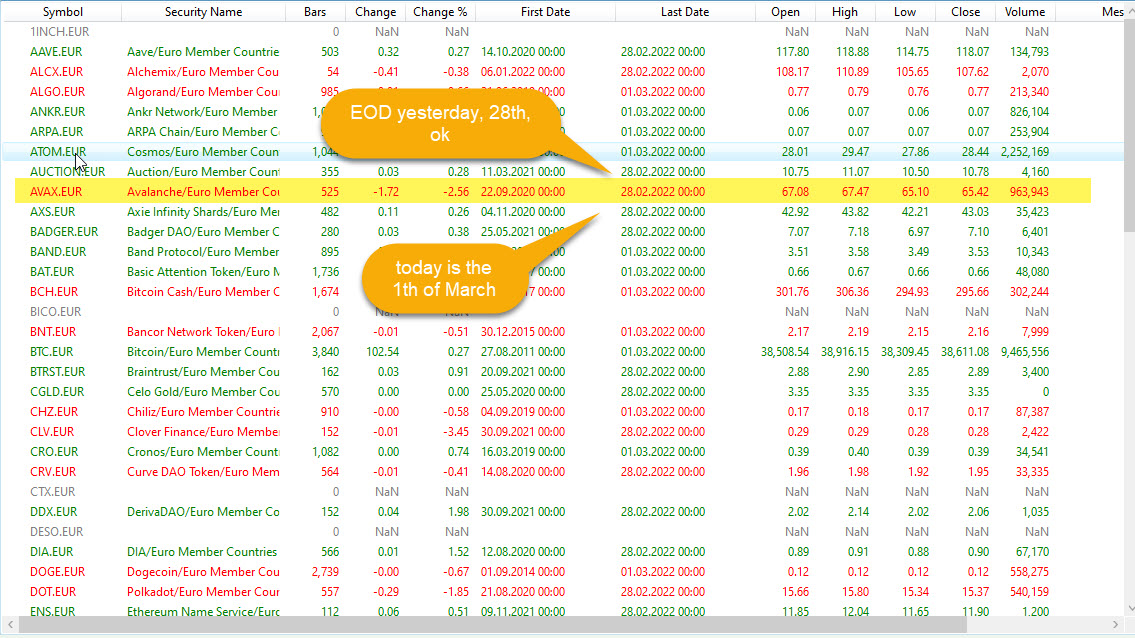Select the Bitcoin Cash security name cell
Image resolution: width=1135 pixels, height=638 pixels.
coord(203,292)
